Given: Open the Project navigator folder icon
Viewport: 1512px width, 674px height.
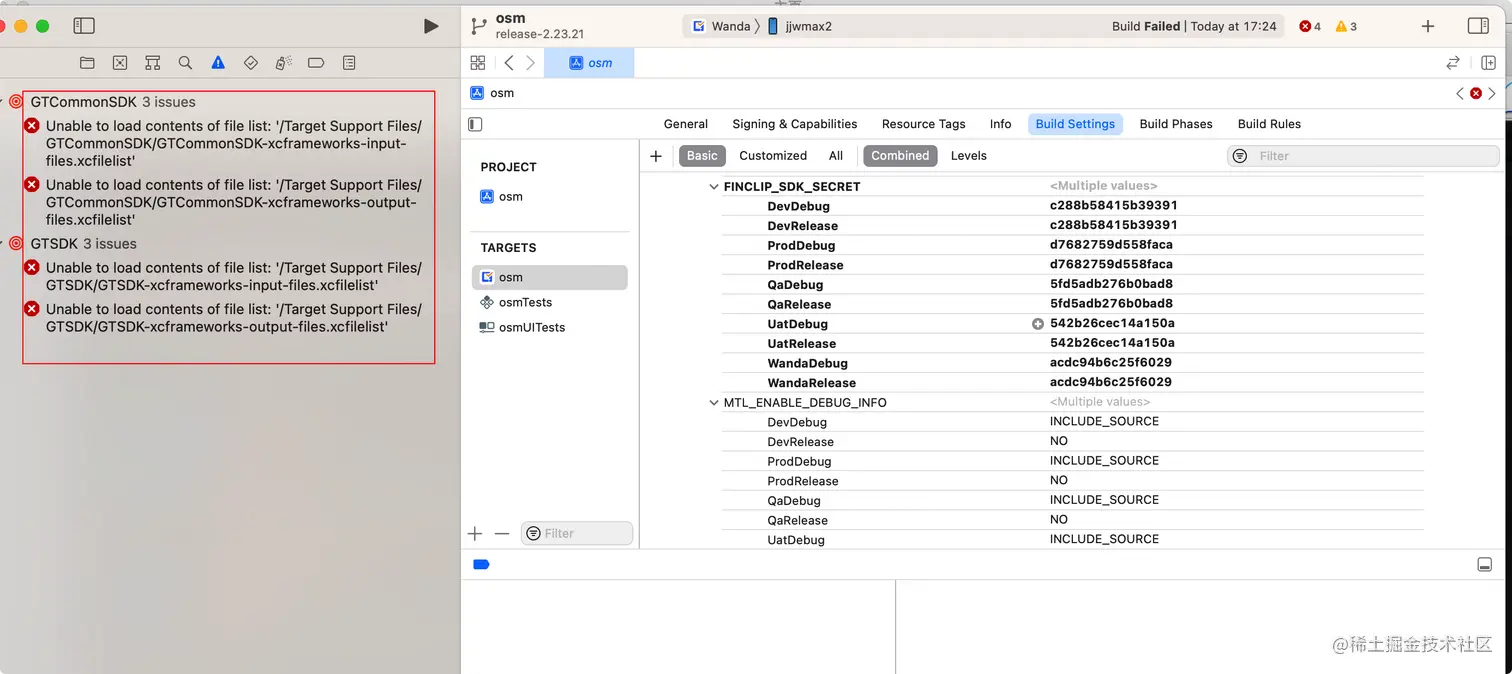Looking at the screenshot, I should pos(87,63).
